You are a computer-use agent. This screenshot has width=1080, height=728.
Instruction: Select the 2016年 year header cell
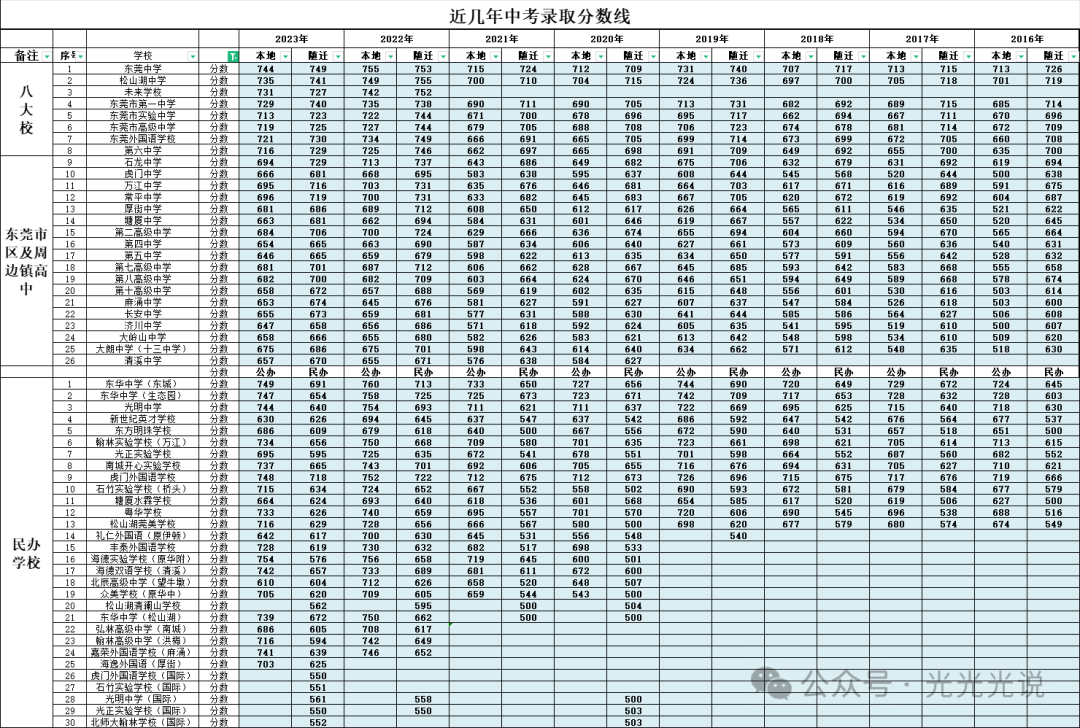coord(1027,39)
